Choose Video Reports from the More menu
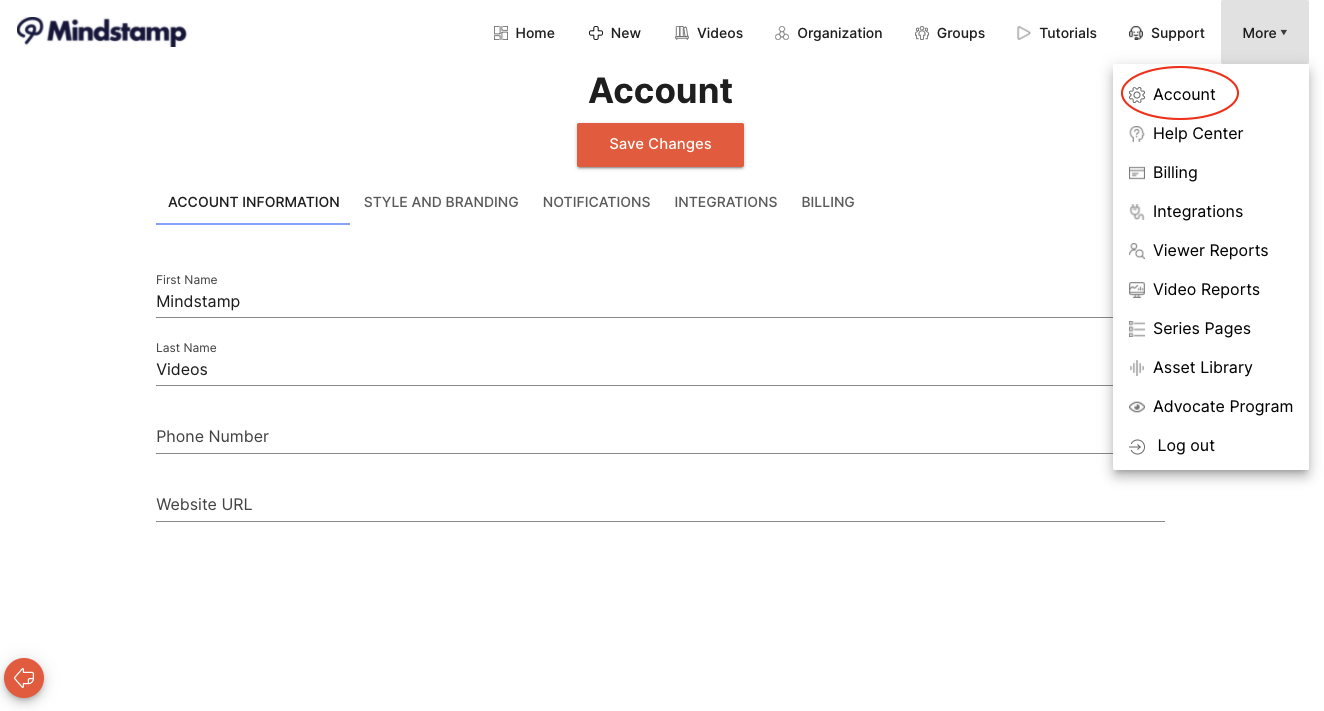1324x711 pixels. pyautogui.click(x=1206, y=289)
